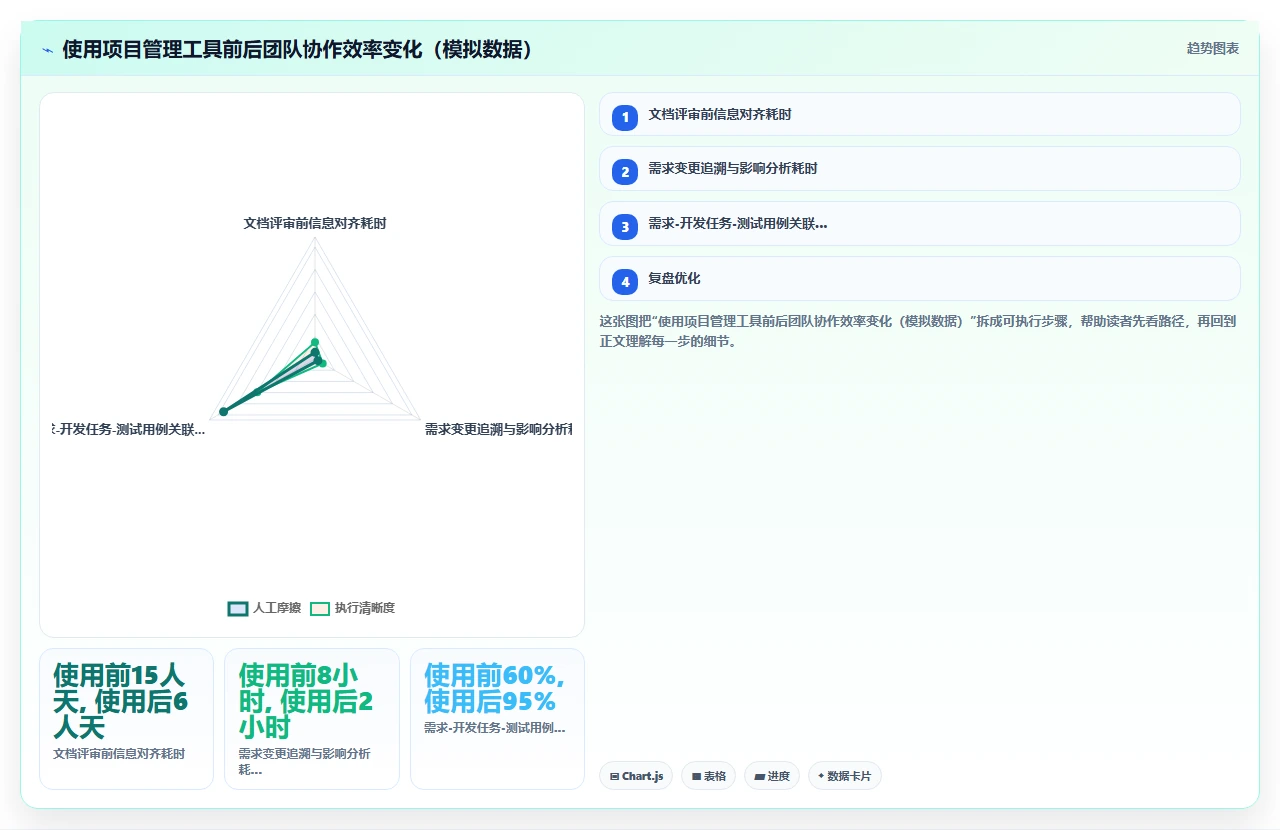The width and height of the screenshot is (1280, 830).
Task: Click the number 1 badge icon
Action: click(625, 117)
